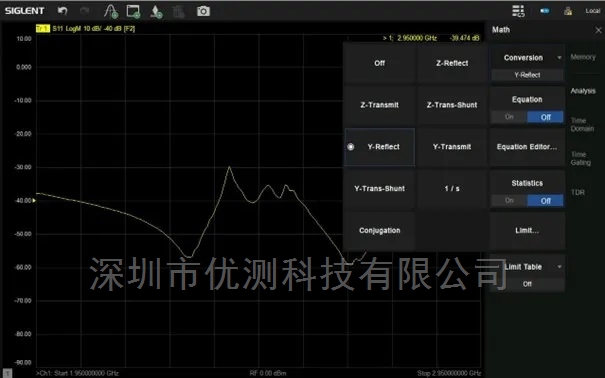Click the reference level marker at -40.00
The height and width of the screenshot is (378, 605).
click(34, 201)
